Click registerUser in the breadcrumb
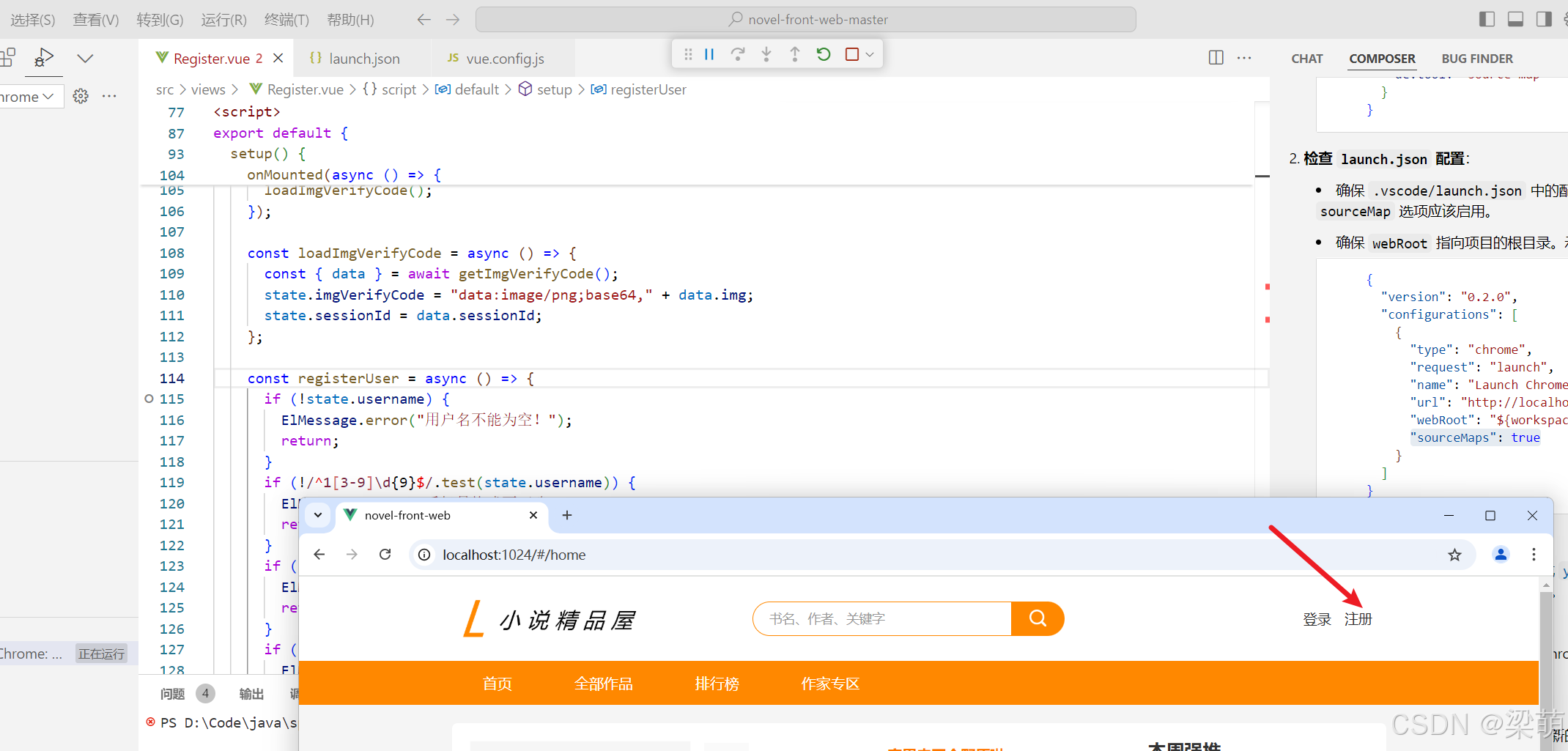This screenshot has height=751, width=1568. tap(648, 89)
